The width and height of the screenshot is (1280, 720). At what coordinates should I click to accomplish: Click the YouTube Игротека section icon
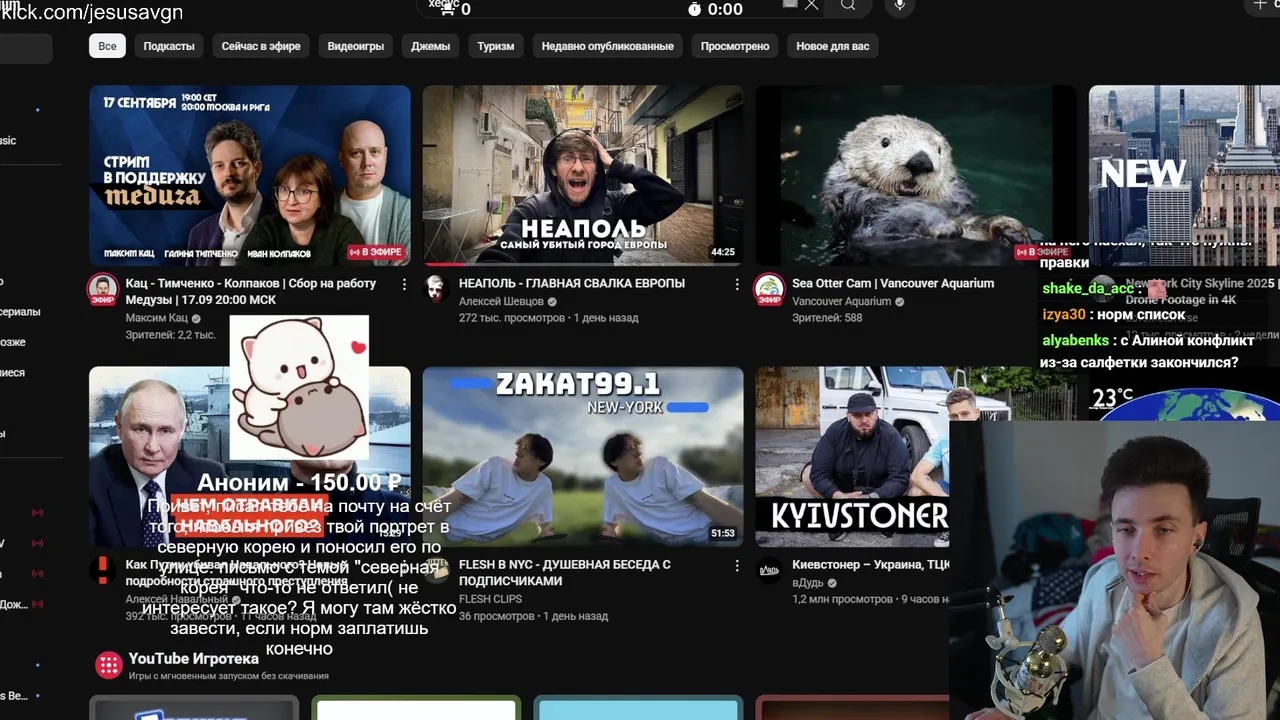pyautogui.click(x=108, y=665)
